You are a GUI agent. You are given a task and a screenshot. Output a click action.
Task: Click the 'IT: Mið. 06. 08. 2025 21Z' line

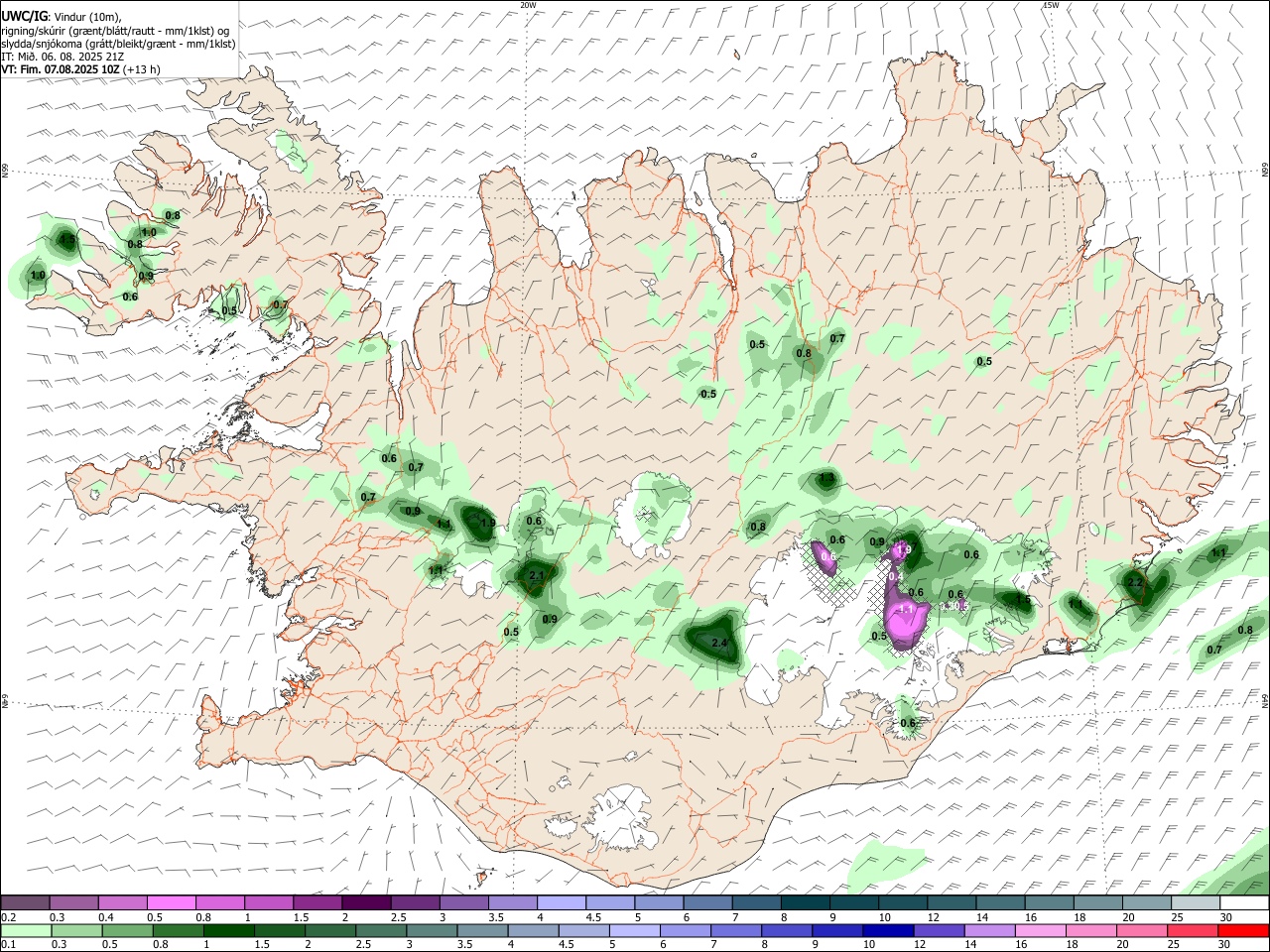coord(63,57)
